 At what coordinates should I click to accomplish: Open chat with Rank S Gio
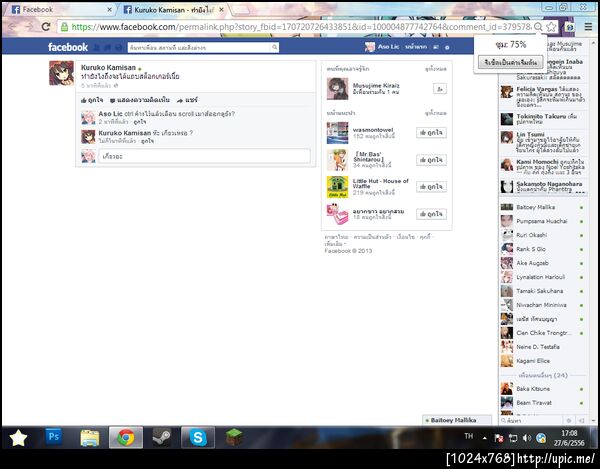pyautogui.click(x=543, y=249)
